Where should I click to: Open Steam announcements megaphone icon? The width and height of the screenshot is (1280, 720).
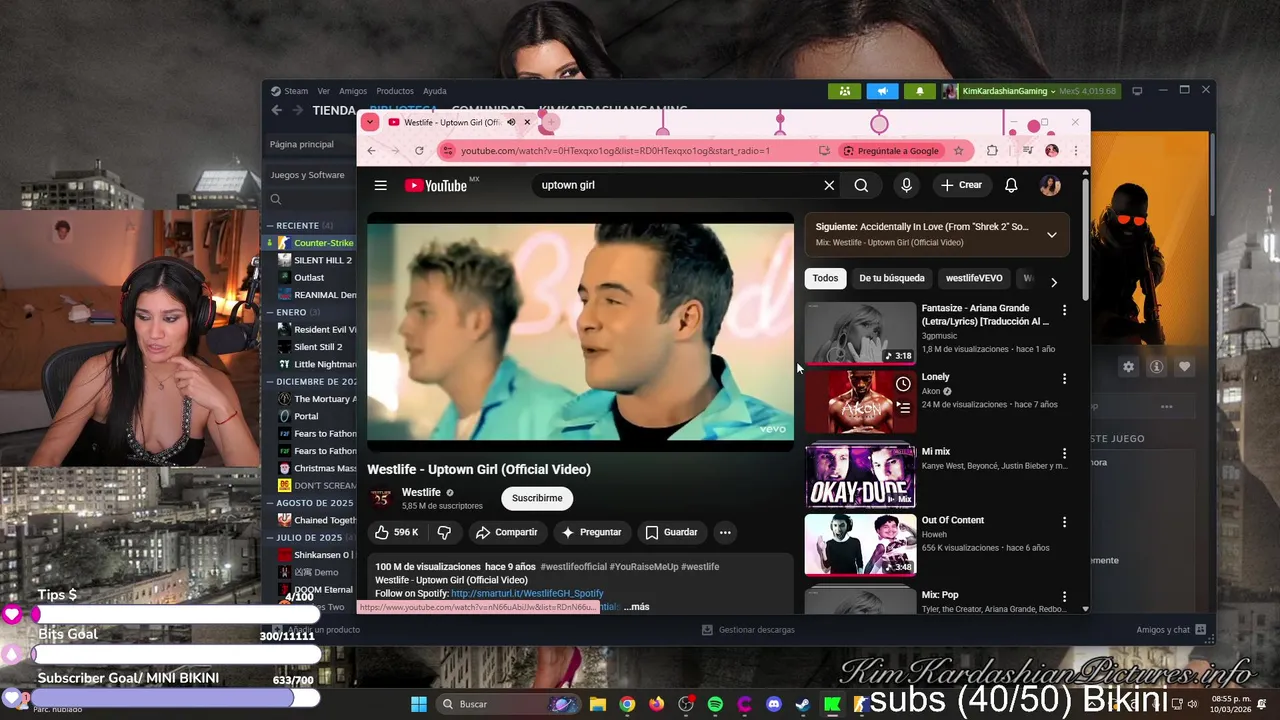click(x=882, y=91)
